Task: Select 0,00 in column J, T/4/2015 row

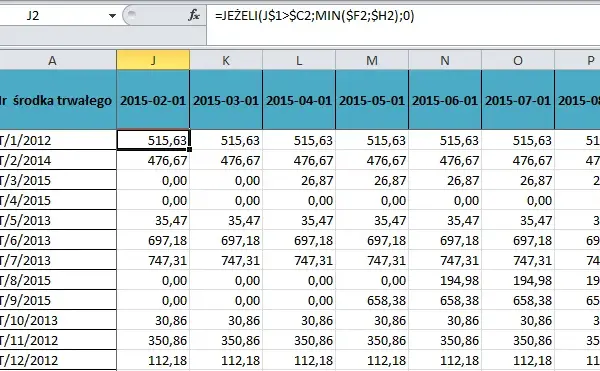Action: (153, 200)
